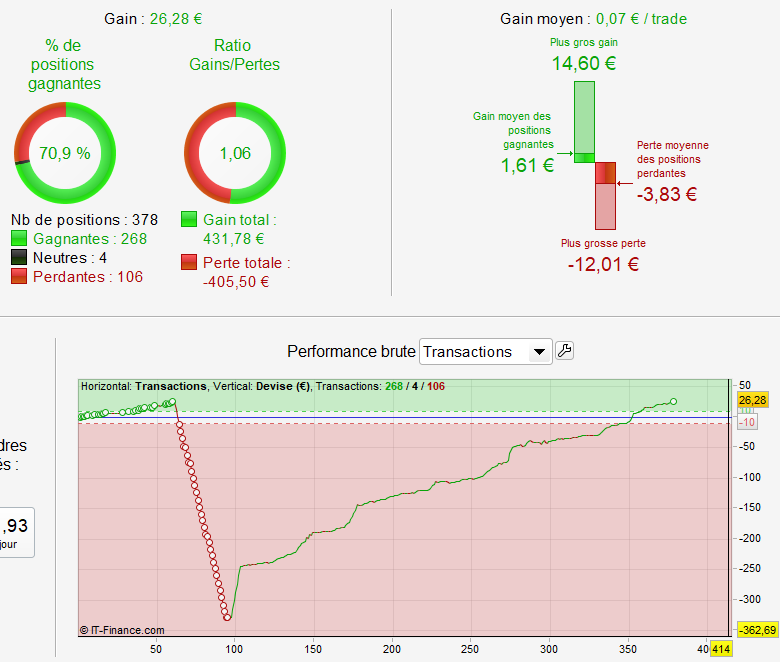Click the chart header 'Horizontal: Transactions' text
Image resolution: width=780 pixels, height=662 pixels.
click(x=144, y=386)
